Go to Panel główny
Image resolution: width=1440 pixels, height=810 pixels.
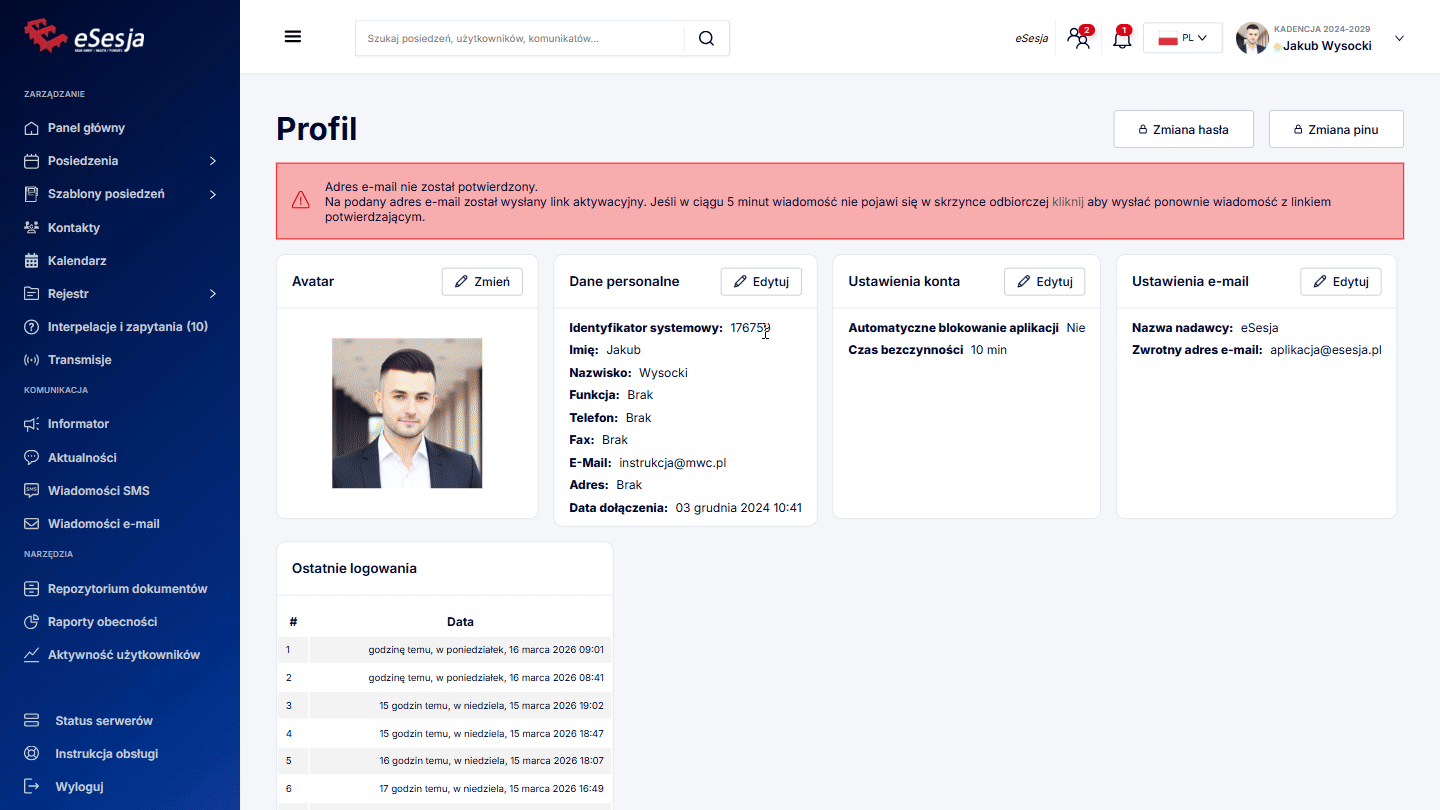[86, 128]
